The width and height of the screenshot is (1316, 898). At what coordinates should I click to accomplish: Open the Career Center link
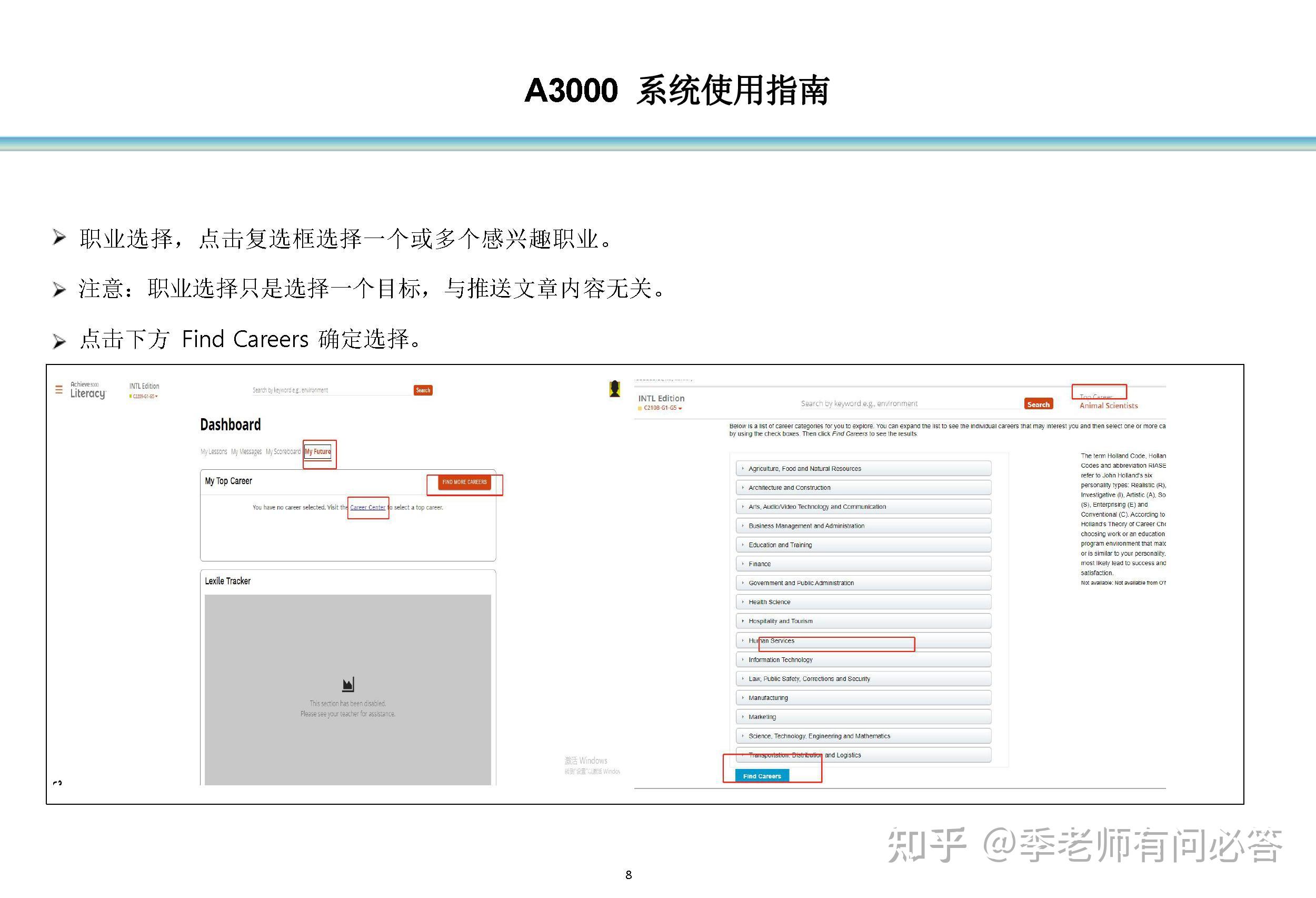click(367, 507)
